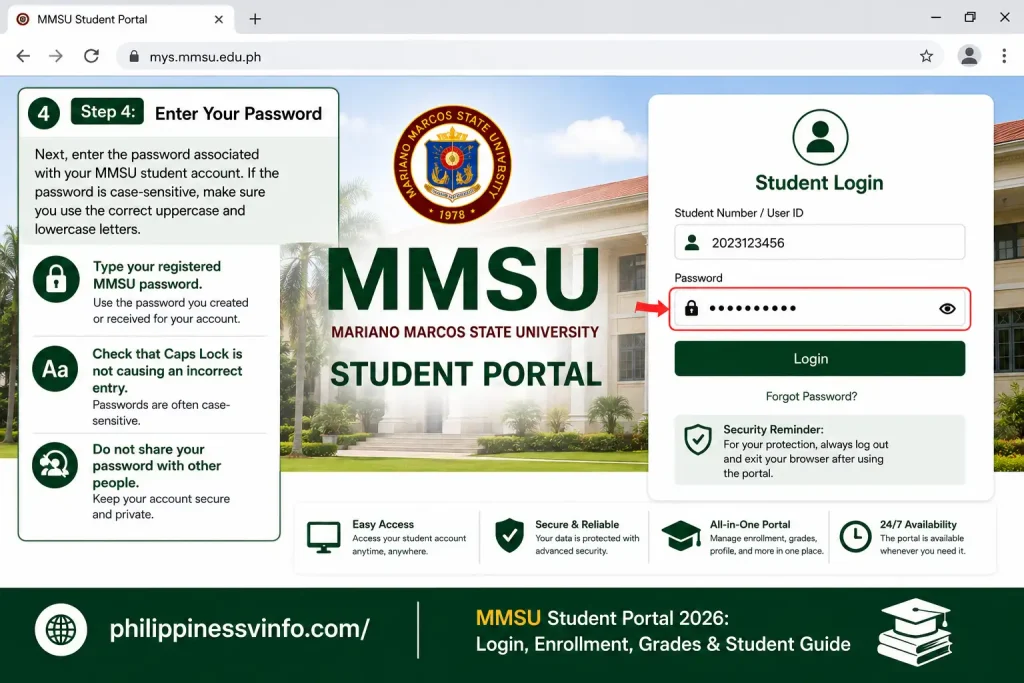Click 'MARIANO MARCOS STATE UNIVERSITY' text
Image resolution: width=1024 pixels, height=683 pixels.
[x=465, y=332]
